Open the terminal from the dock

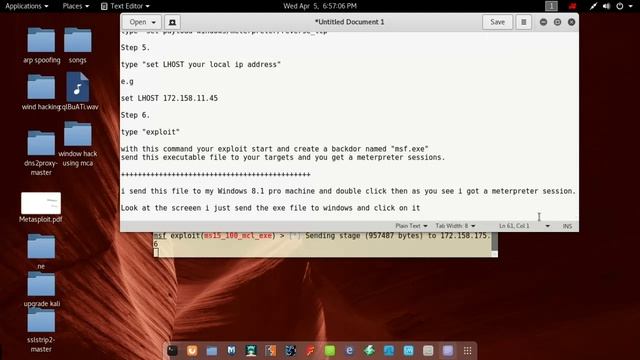coord(172,350)
